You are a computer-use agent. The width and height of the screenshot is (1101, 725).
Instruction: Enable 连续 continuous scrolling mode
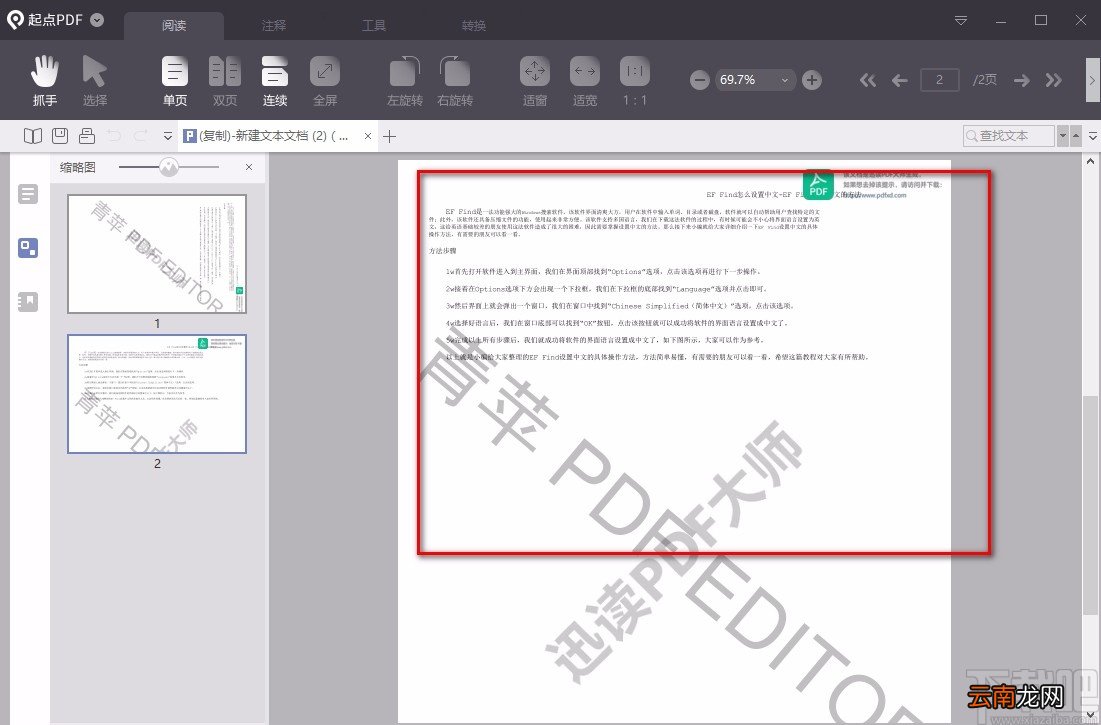coord(275,81)
